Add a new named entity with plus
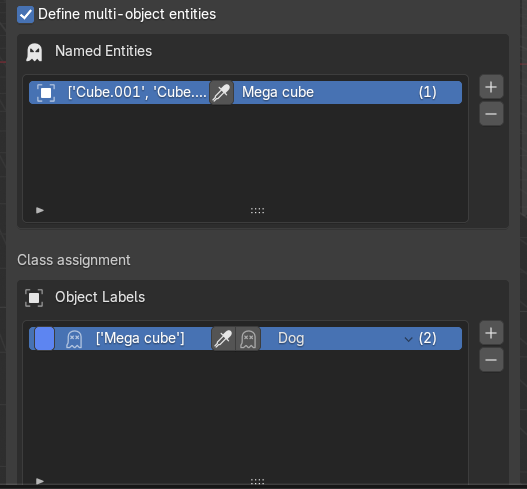 pos(491,87)
